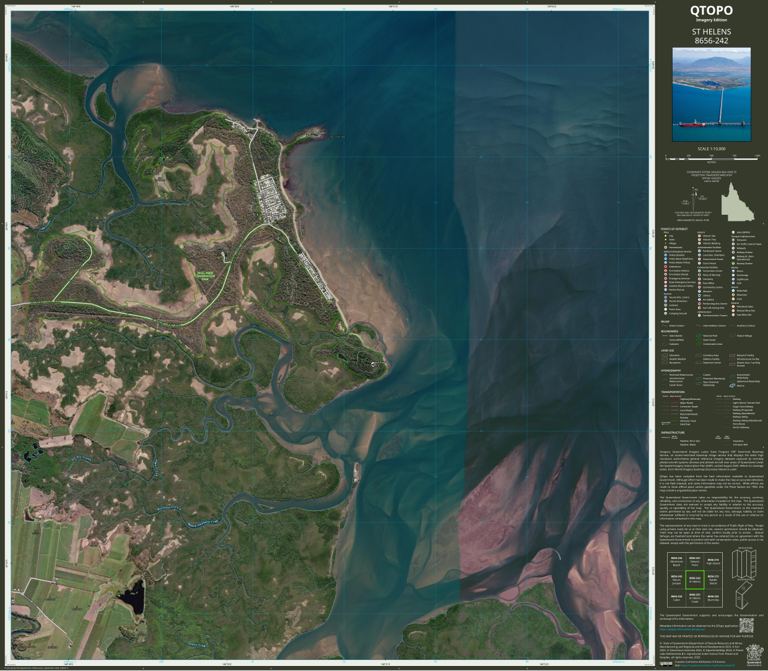The width and height of the screenshot is (768, 671).
Task: Click the Mountain legend symbol
Action: tap(733, 295)
